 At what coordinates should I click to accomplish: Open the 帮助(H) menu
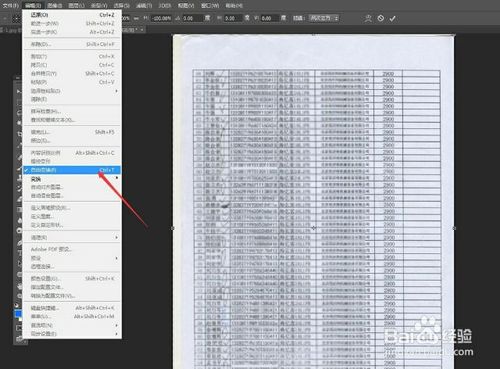click(234, 5)
